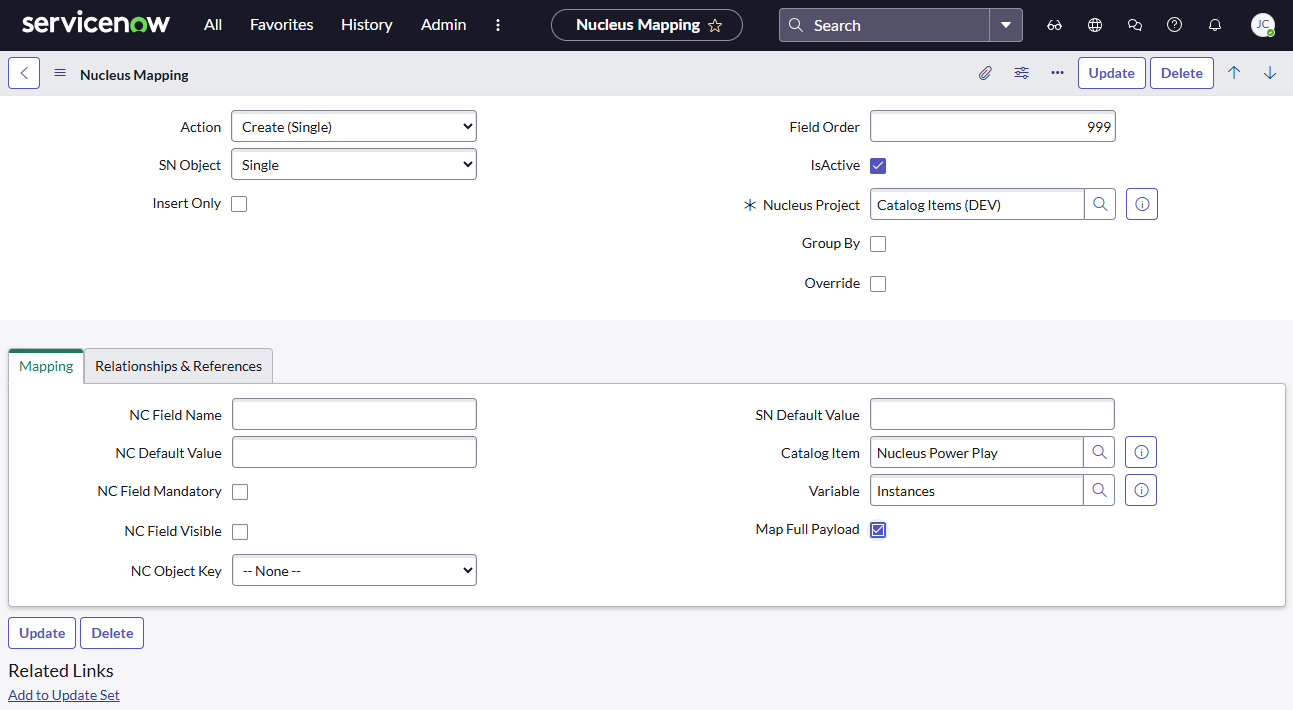The image size is (1293, 710).
Task: Favorite the Nucleus Mapping page star
Action: pyautogui.click(x=715, y=26)
